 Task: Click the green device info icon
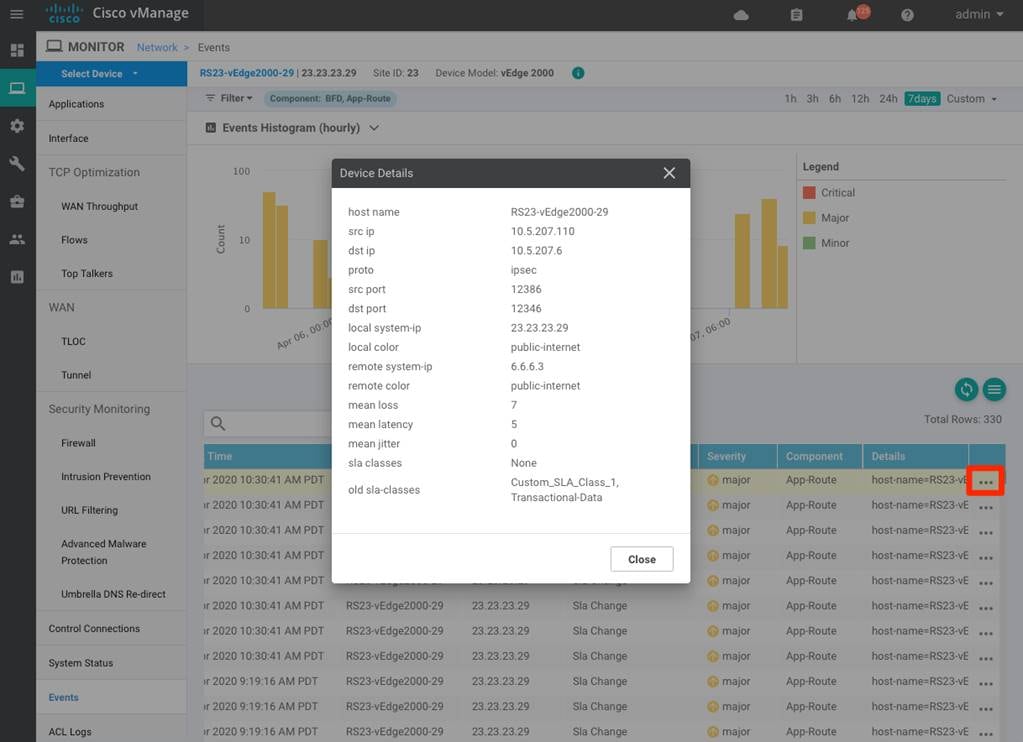578,73
